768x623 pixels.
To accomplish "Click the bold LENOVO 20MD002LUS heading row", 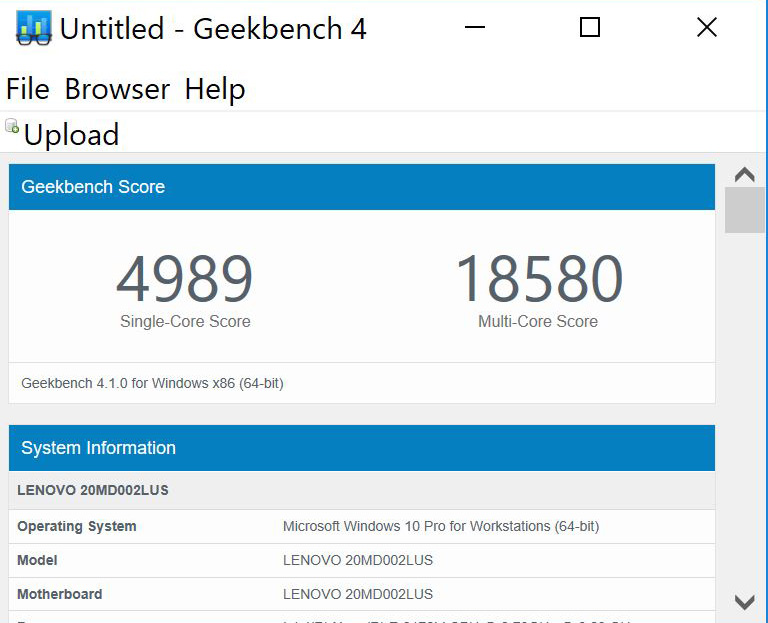I will pyautogui.click(x=93, y=490).
